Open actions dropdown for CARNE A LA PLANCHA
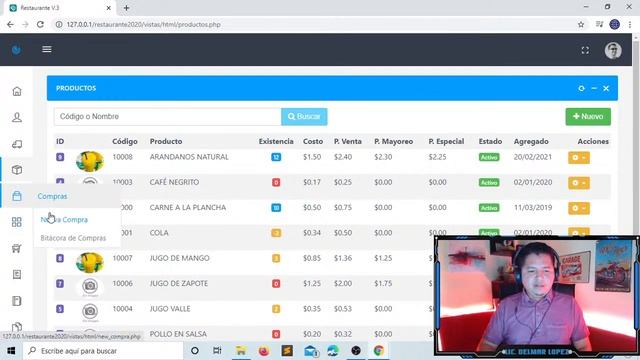This screenshot has height=360, width=640. [579, 208]
